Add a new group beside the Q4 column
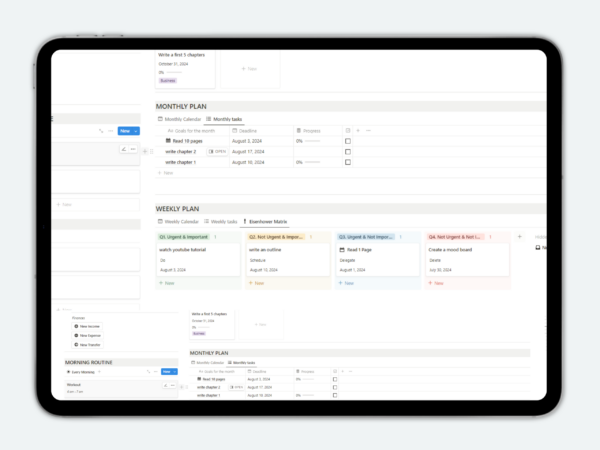The image size is (600, 450). point(519,237)
